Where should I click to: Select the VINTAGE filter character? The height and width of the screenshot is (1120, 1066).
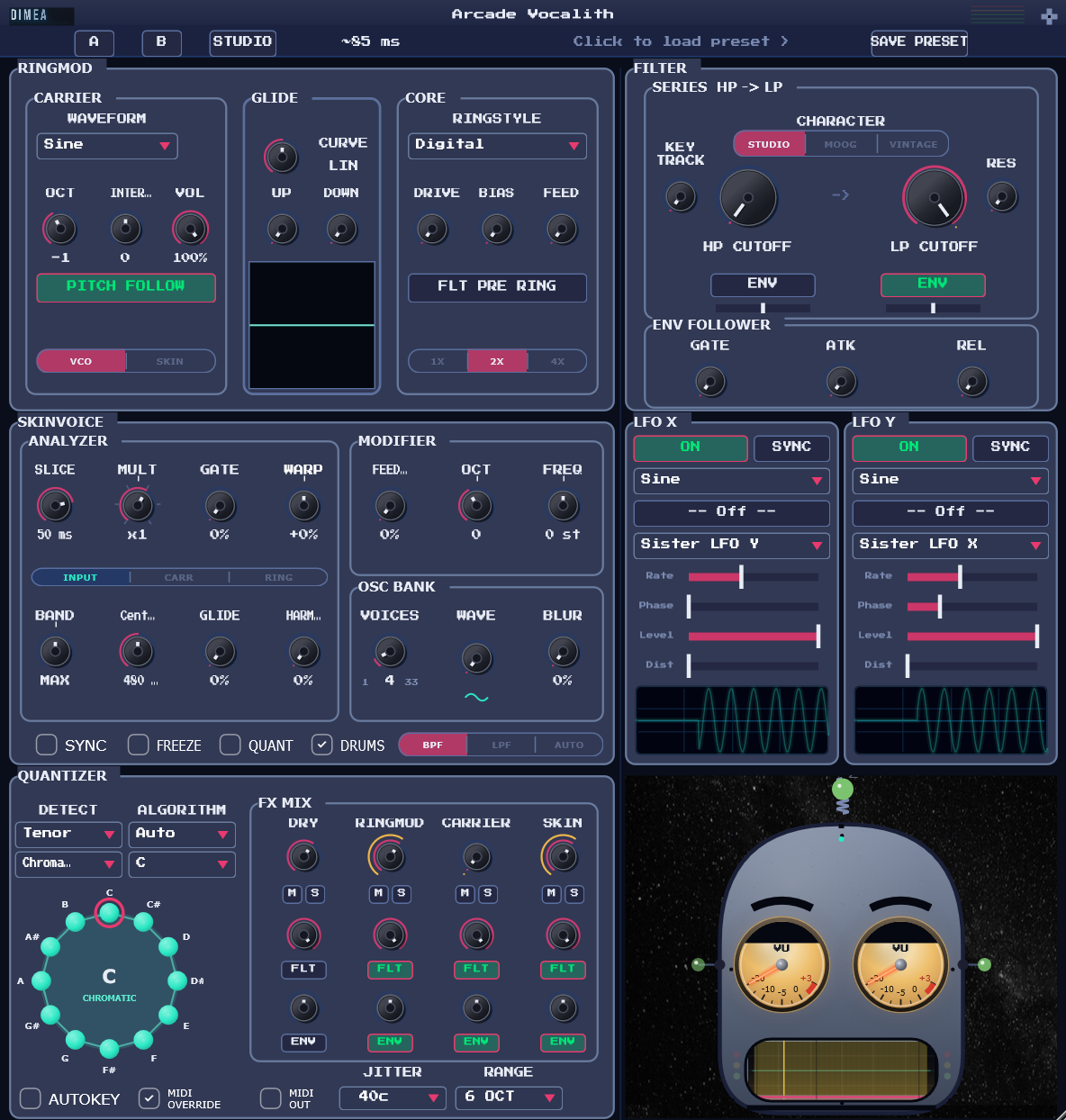[x=913, y=144]
